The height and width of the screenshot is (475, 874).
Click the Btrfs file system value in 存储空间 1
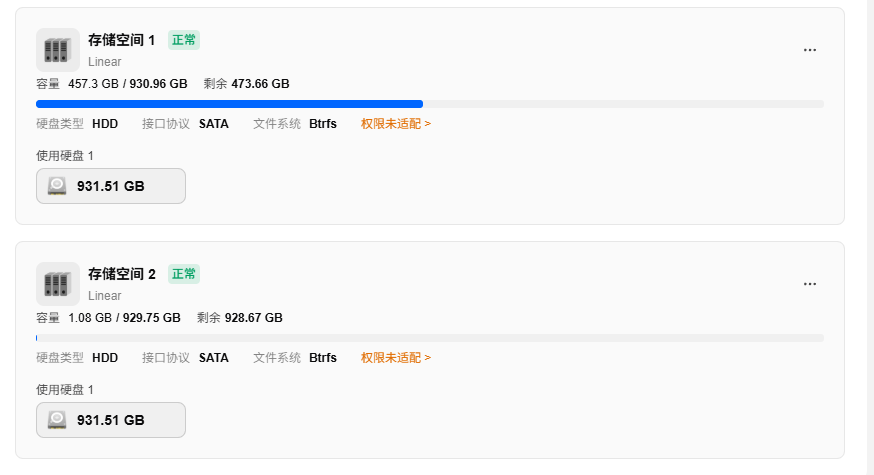[x=323, y=124]
